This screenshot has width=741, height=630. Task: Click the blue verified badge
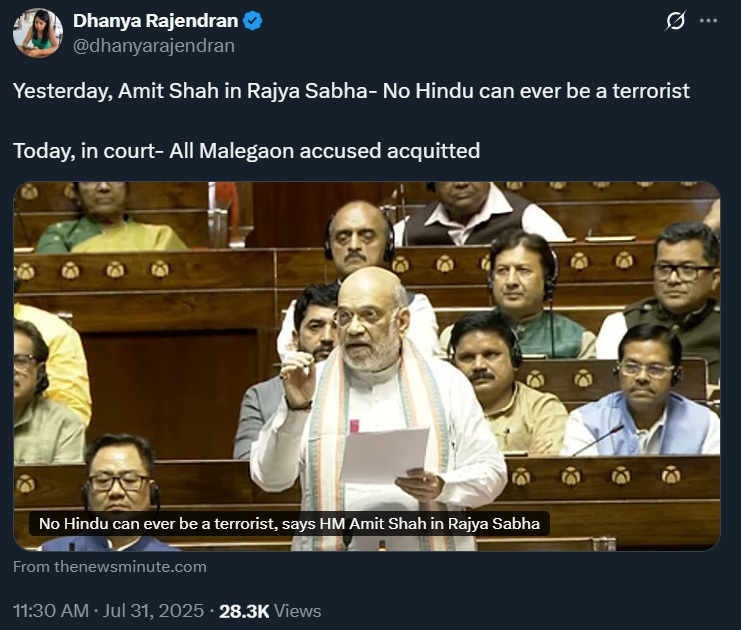[253, 21]
